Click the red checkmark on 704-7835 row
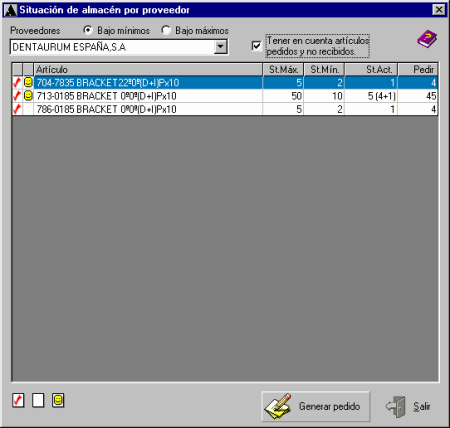 point(17,82)
